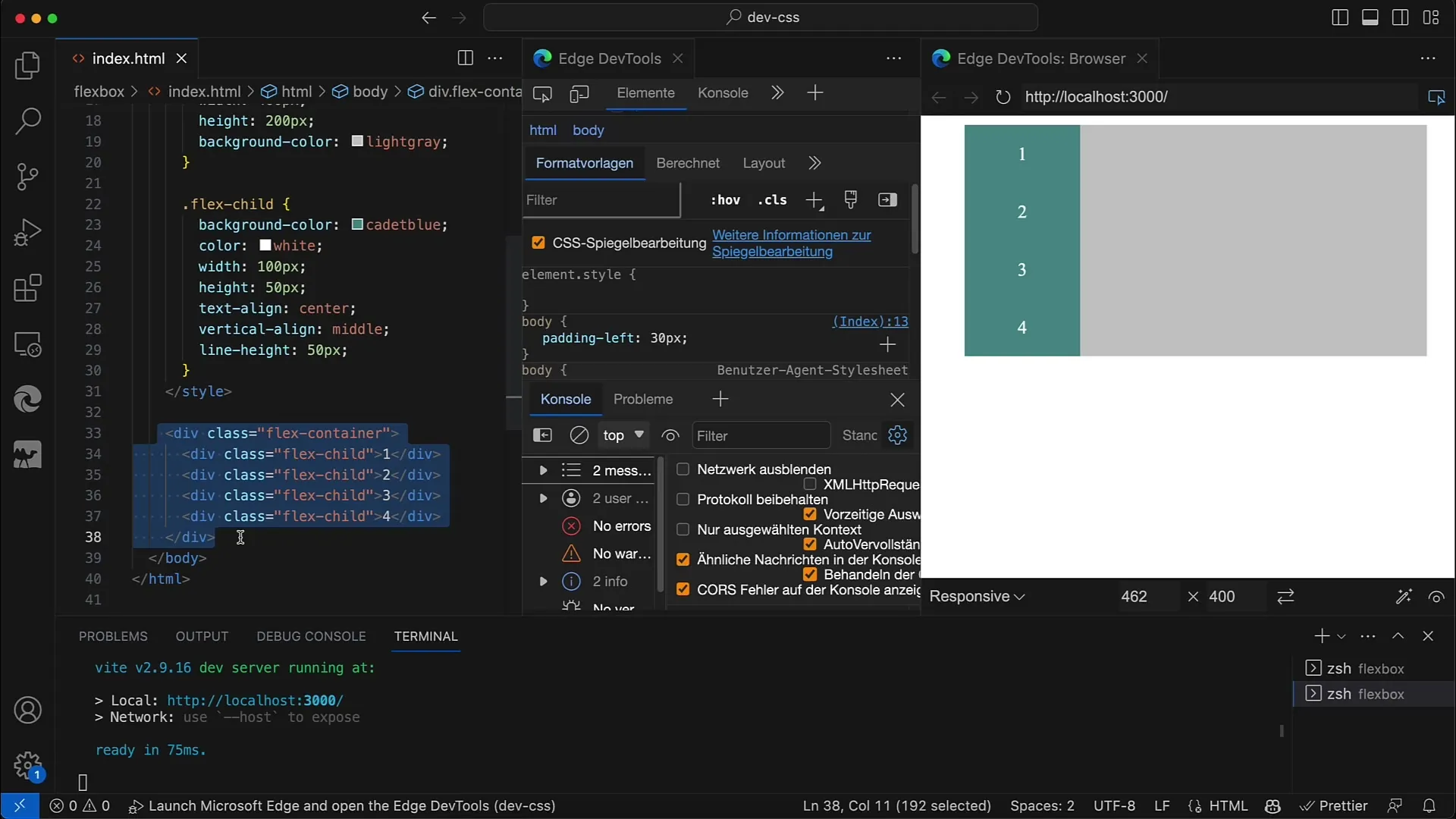
Task: Rotate the device viewport dimensions
Action: pyautogui.click(x=1285, y=597)
